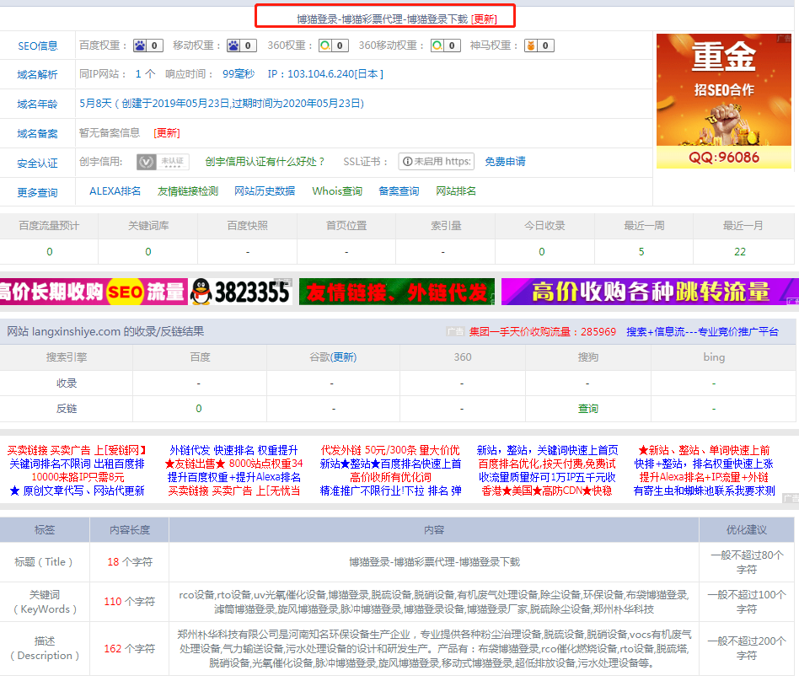Click the 百度 反链 value 0

(x=199, y=409)
